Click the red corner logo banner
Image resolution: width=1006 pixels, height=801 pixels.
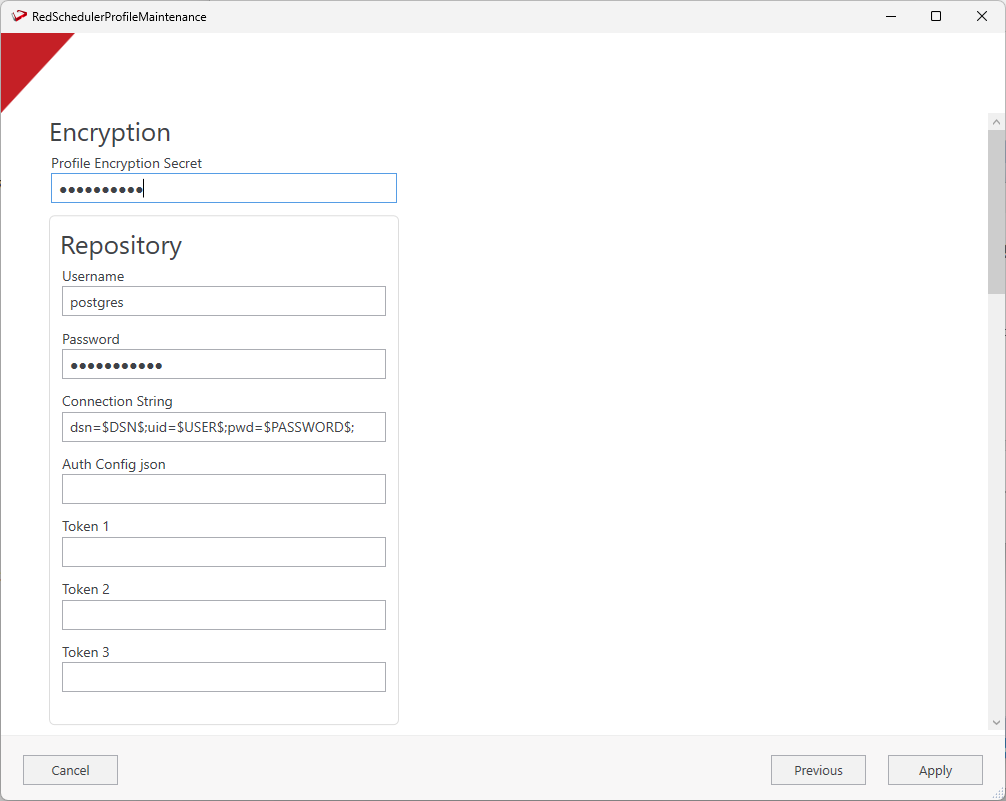click(x=25, y=60)
